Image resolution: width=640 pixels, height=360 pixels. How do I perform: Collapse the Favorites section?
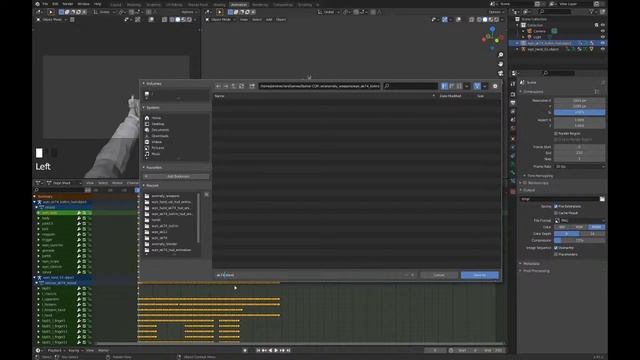[144, 167]
